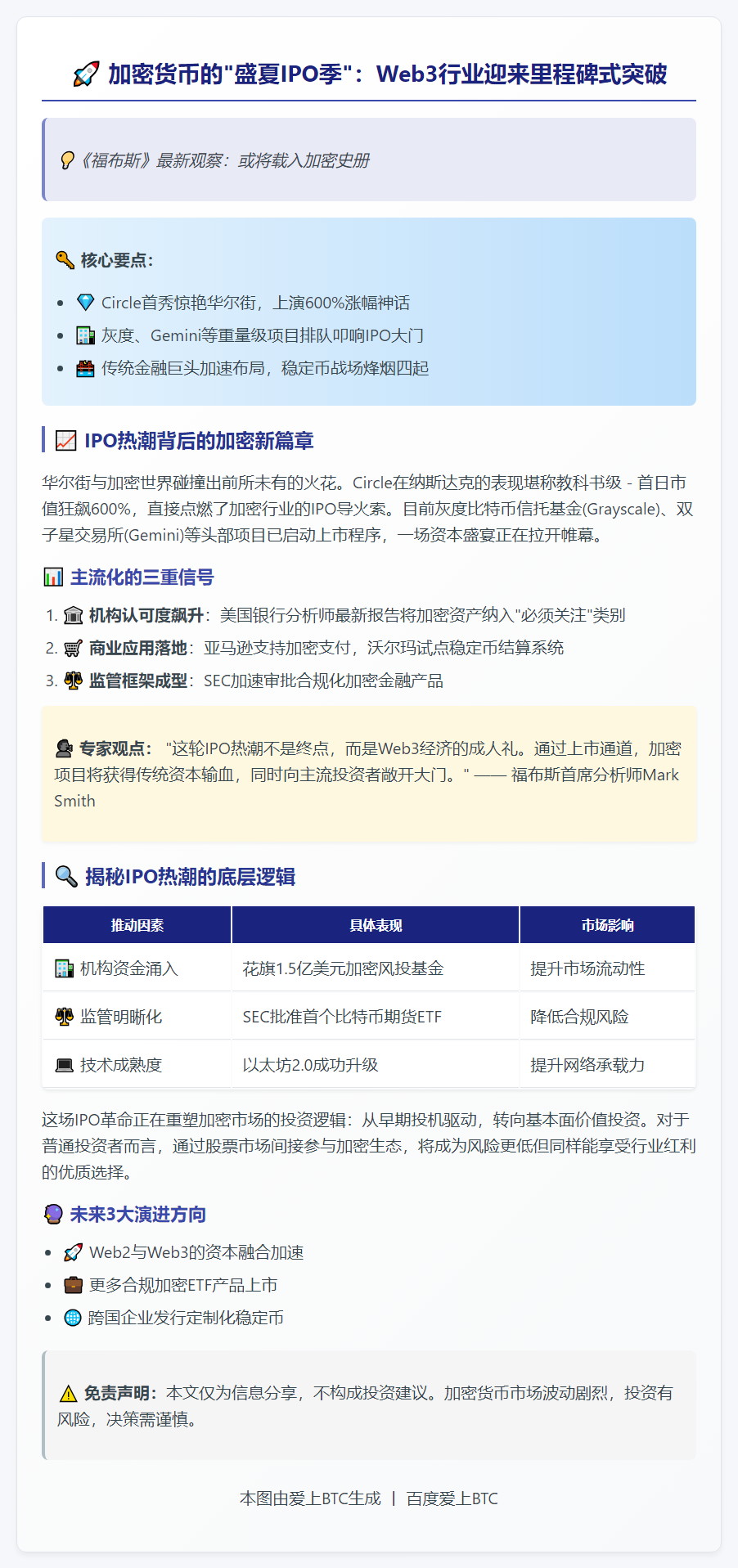This screenshot has height=1568, width=738.
Task: Select the 推动因素 table header
Action: point(137,925)
